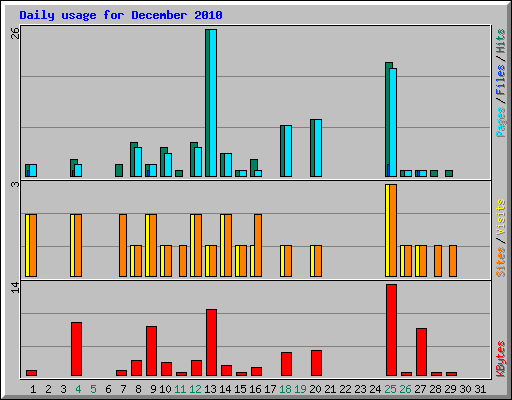The height and width of the screenshot is (400, 512).
Task: Click day 28 on the x-axis
Action: click(x=435, y=389)
